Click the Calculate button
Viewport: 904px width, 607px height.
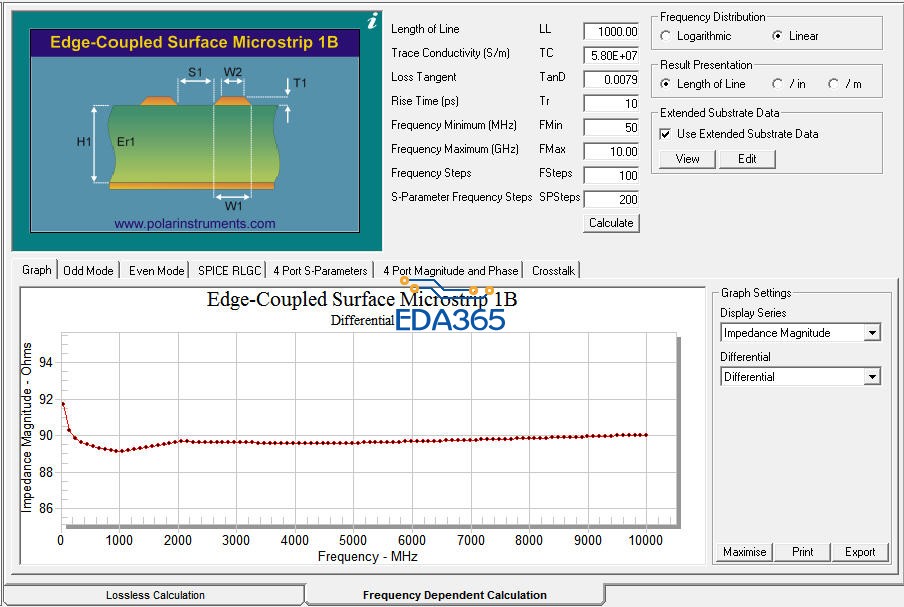point(611,223)
